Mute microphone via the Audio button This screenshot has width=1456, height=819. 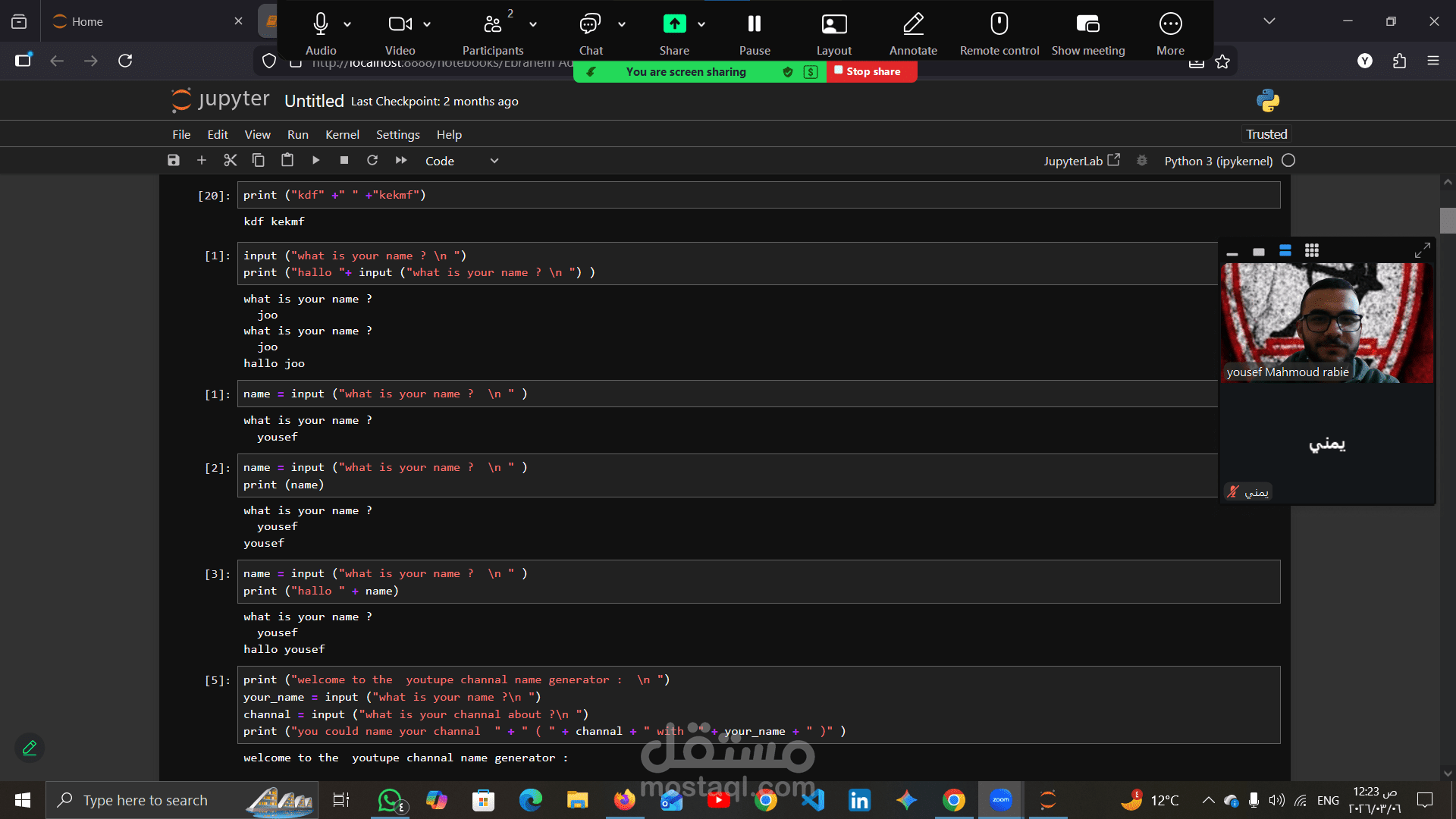pos(321,33)
